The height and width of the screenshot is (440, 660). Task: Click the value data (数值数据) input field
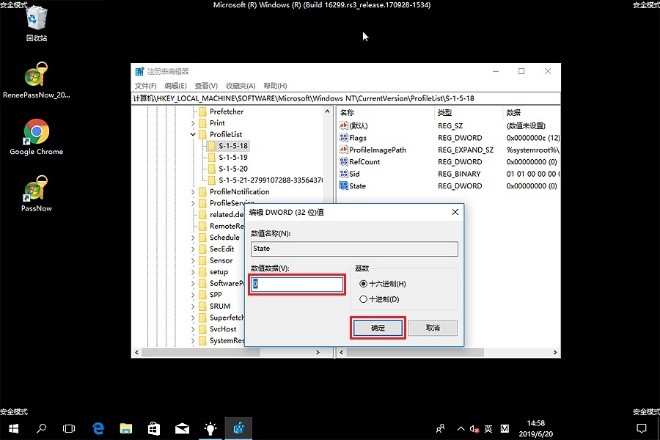coord(297,284)
